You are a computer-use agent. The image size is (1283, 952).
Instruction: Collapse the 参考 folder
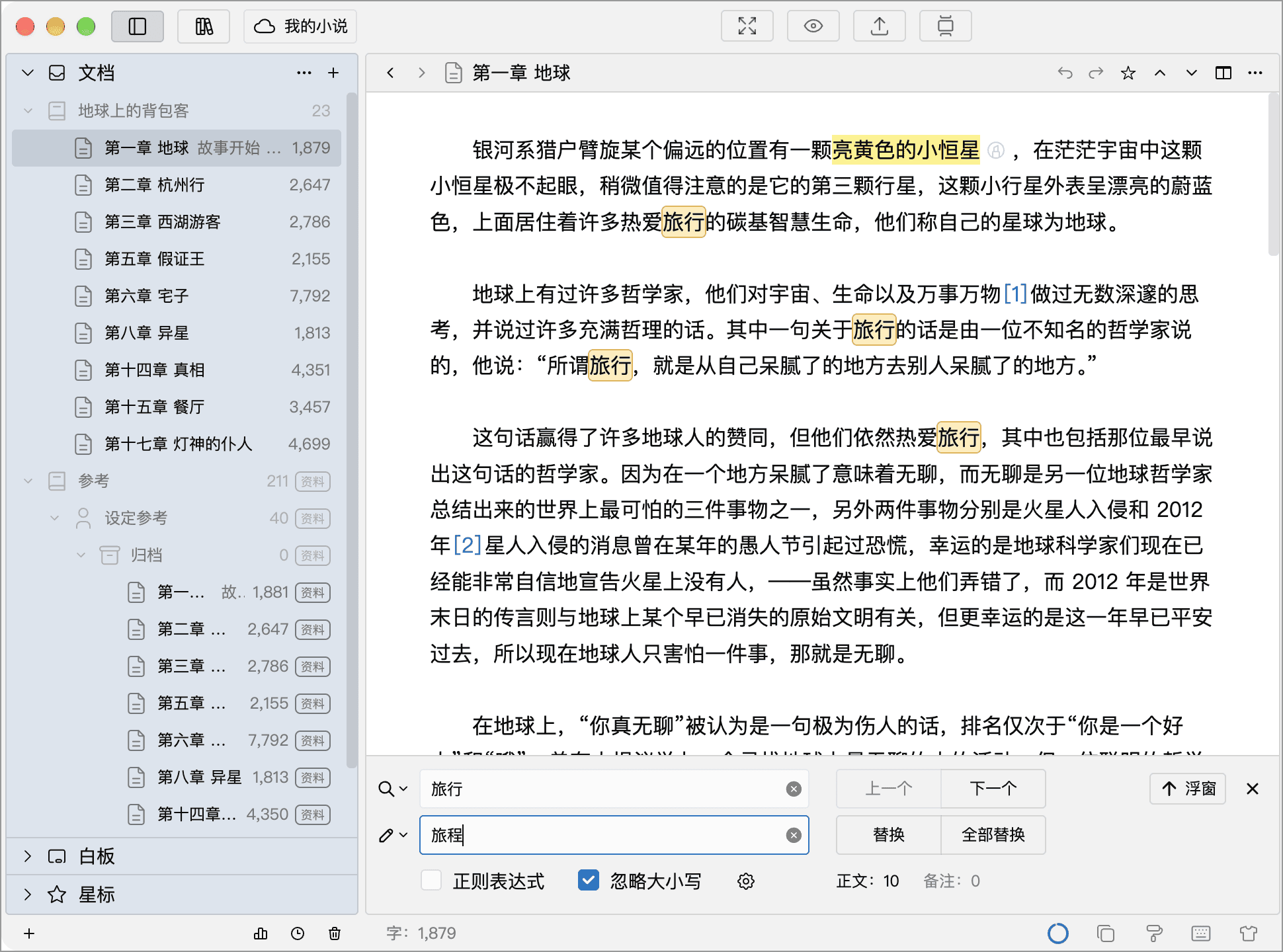pos(28,481)
